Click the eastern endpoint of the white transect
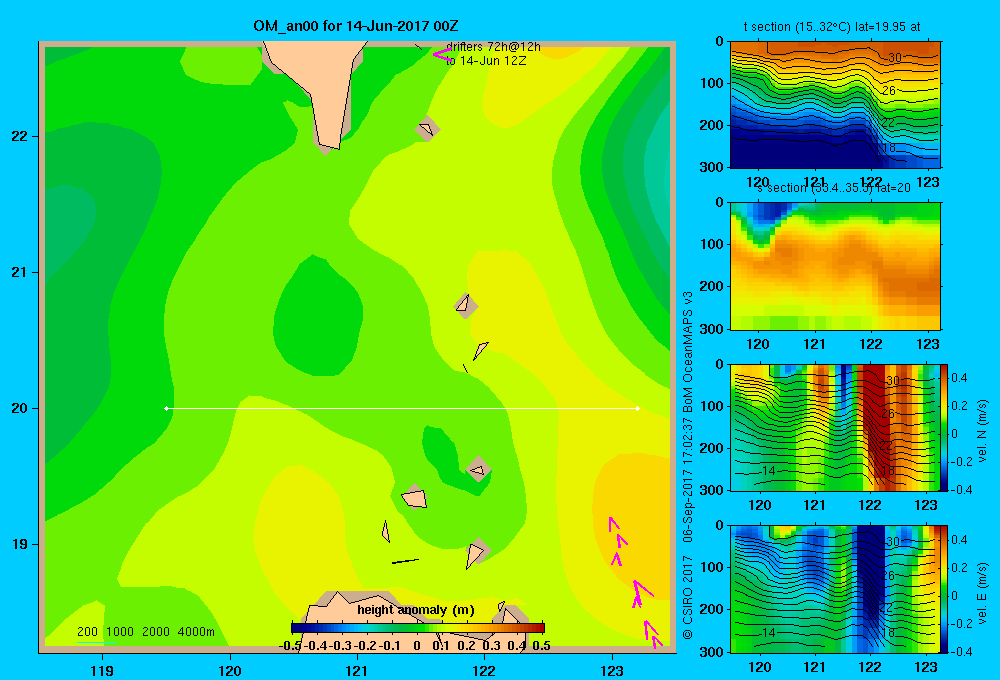This screenshot has height=680, width=1000. 638,408
